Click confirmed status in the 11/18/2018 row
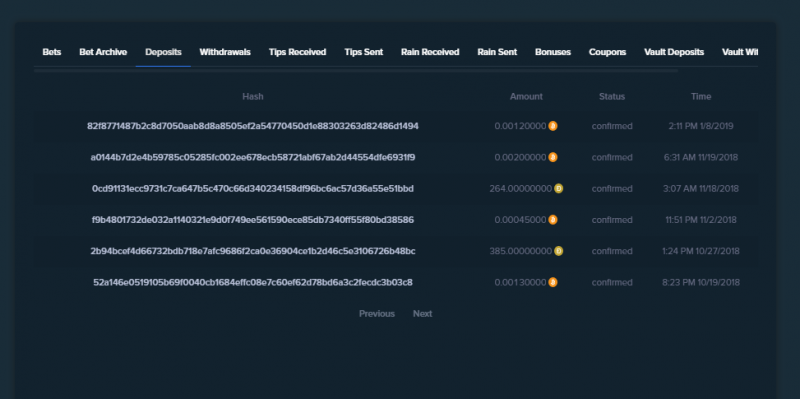This screenshot has height=399, width=800. tap(612, 189)
